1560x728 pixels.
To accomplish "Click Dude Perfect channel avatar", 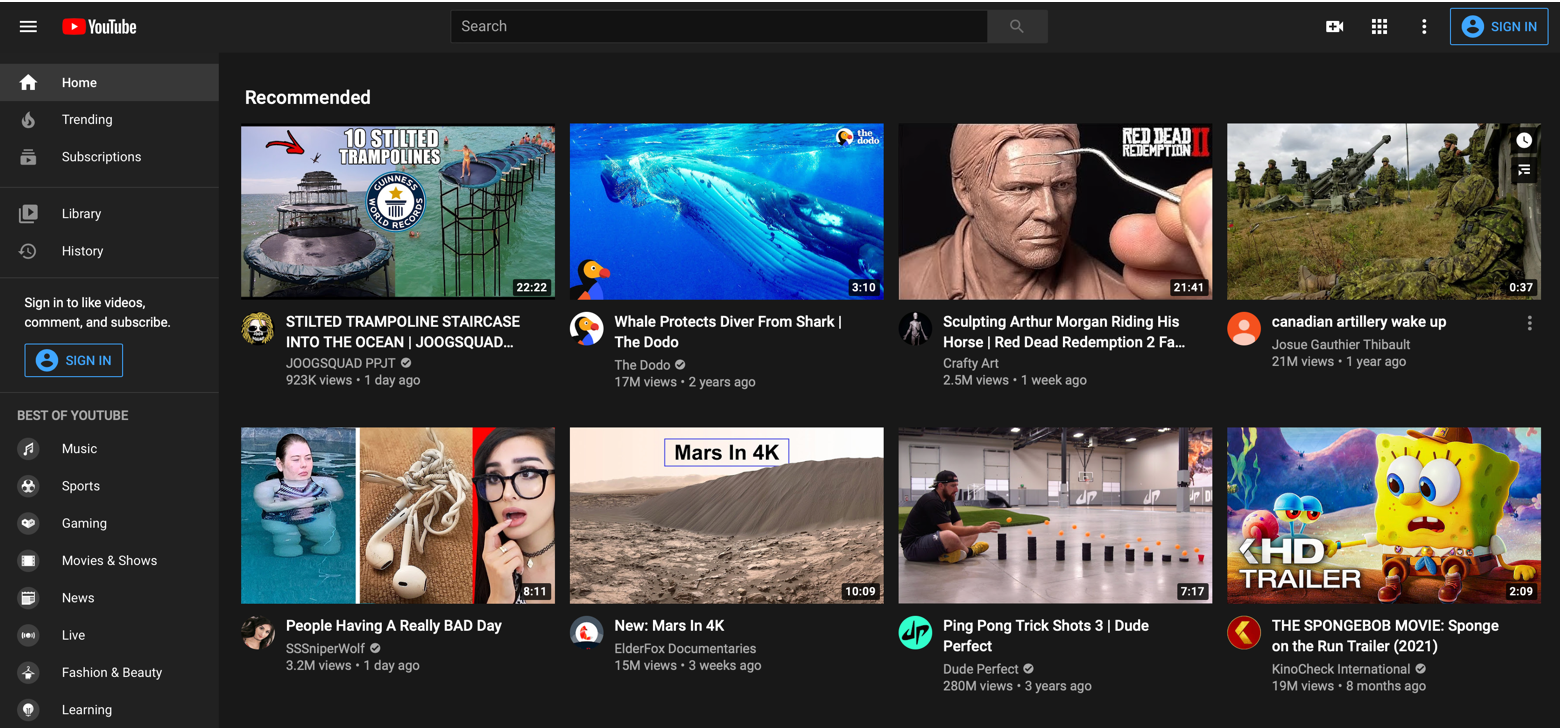I will [x=915, y=633].
